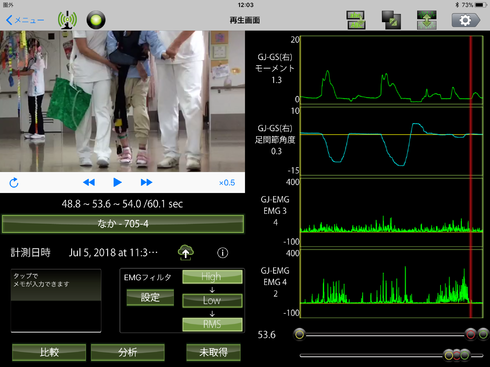This screenshot has height=367, width=490.
Task: Open the gear settings button
Action: click(x=466, y=20)
